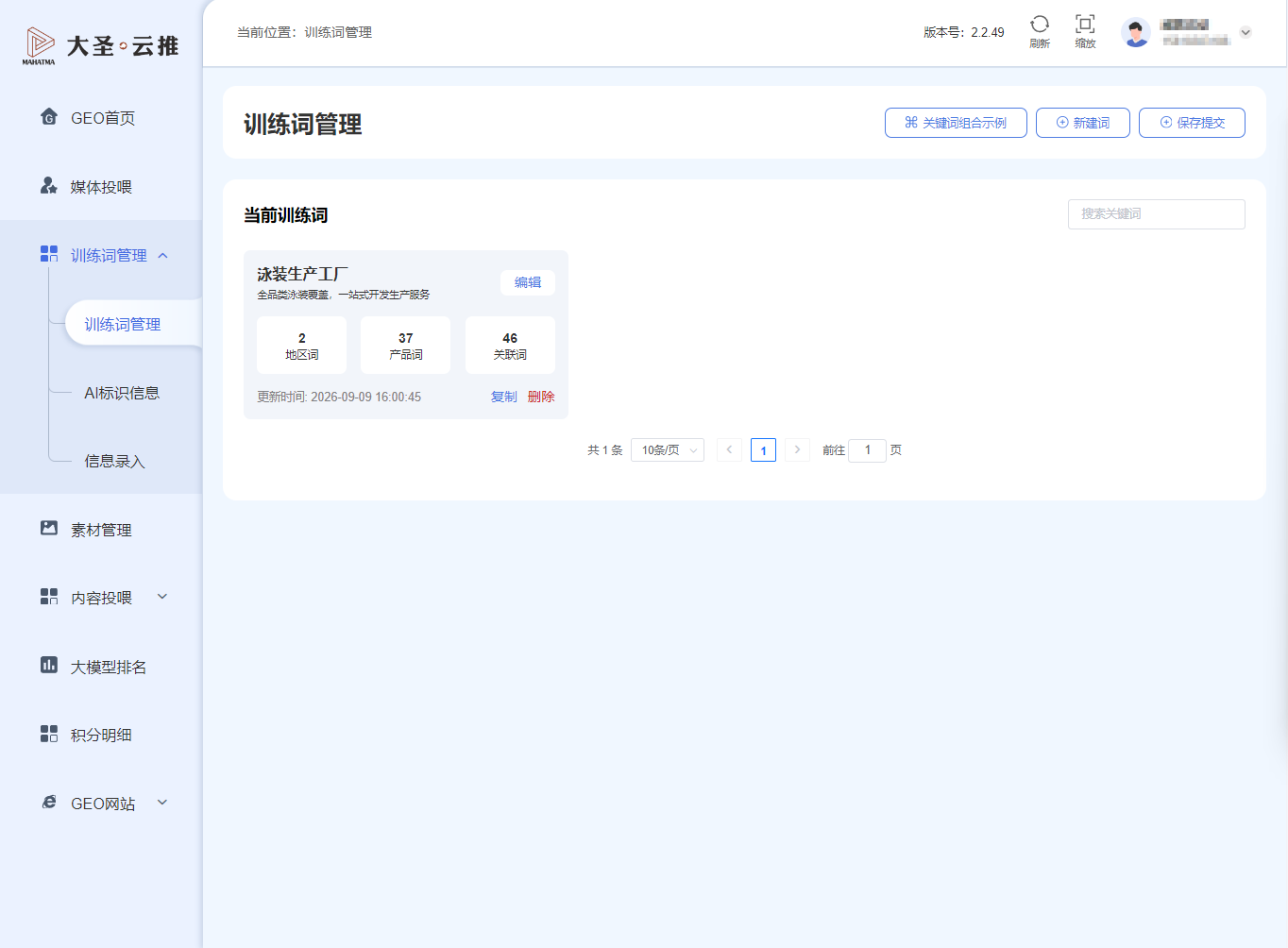Click the GEO首页 home icon

pyautogui.click(x=49, y=117)
